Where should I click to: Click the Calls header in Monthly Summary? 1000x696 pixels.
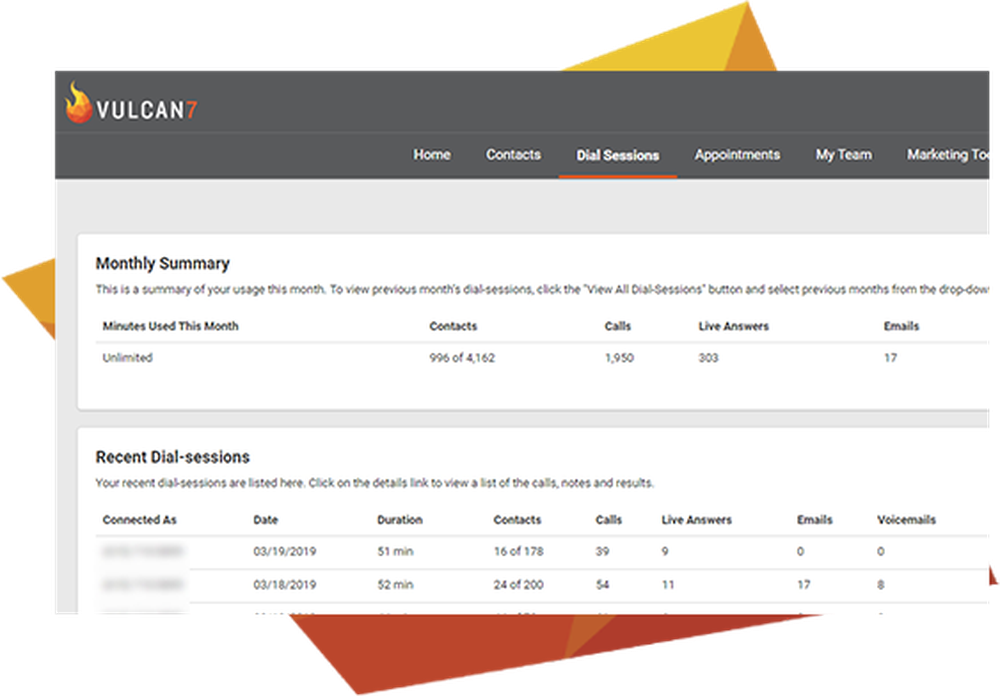tap(617, 326)
